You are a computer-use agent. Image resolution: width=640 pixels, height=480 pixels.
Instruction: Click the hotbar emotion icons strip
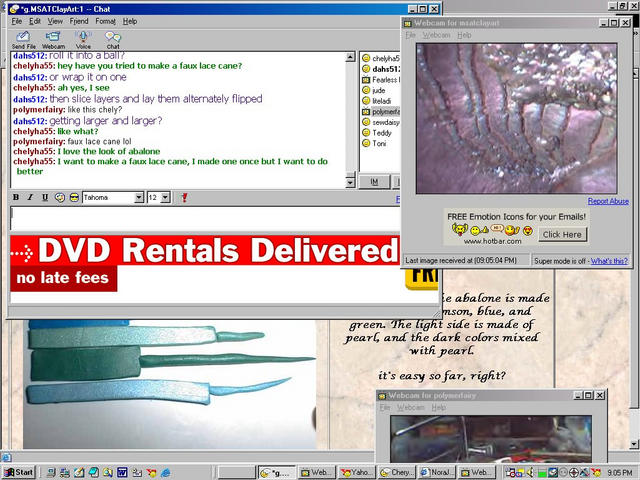(492, 231)
